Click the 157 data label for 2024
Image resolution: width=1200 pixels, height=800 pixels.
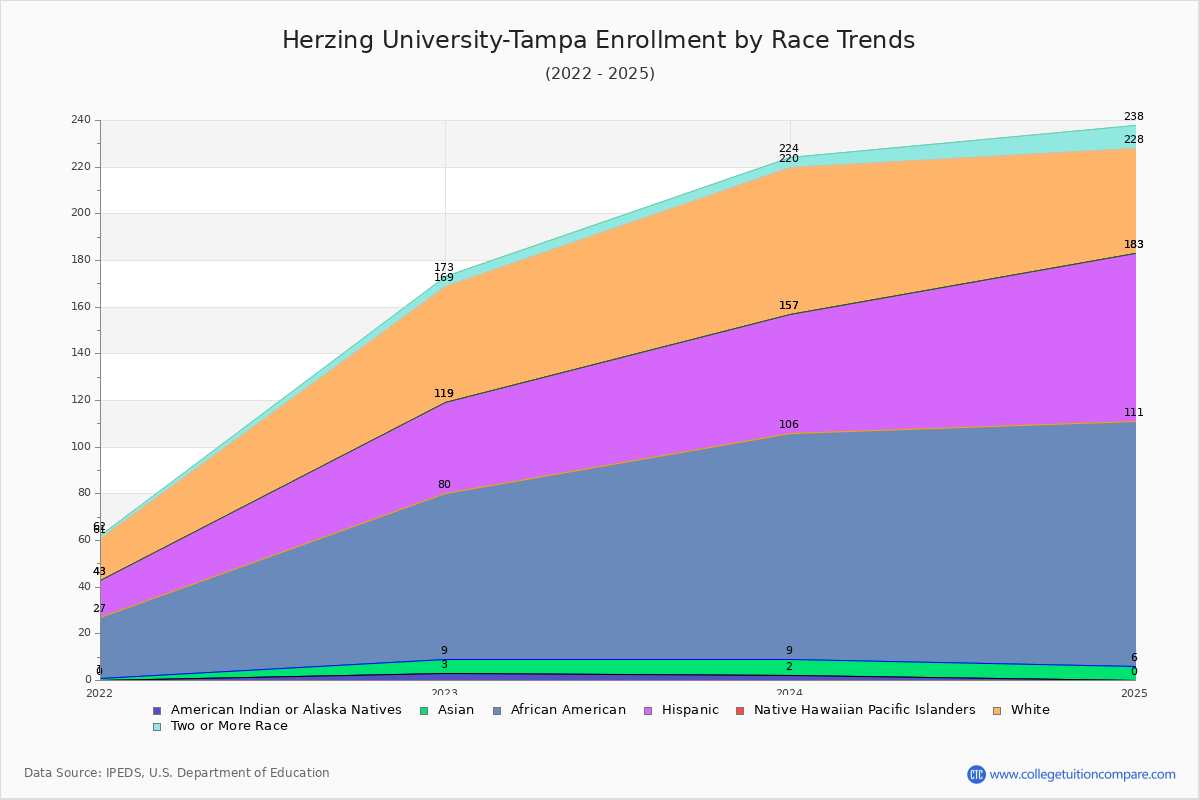pos(789,306)
